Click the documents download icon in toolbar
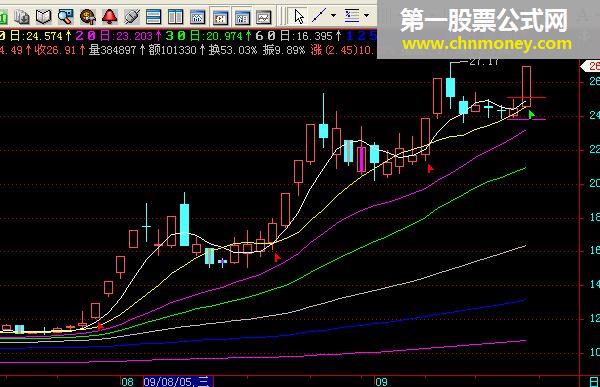 [22, 17]
